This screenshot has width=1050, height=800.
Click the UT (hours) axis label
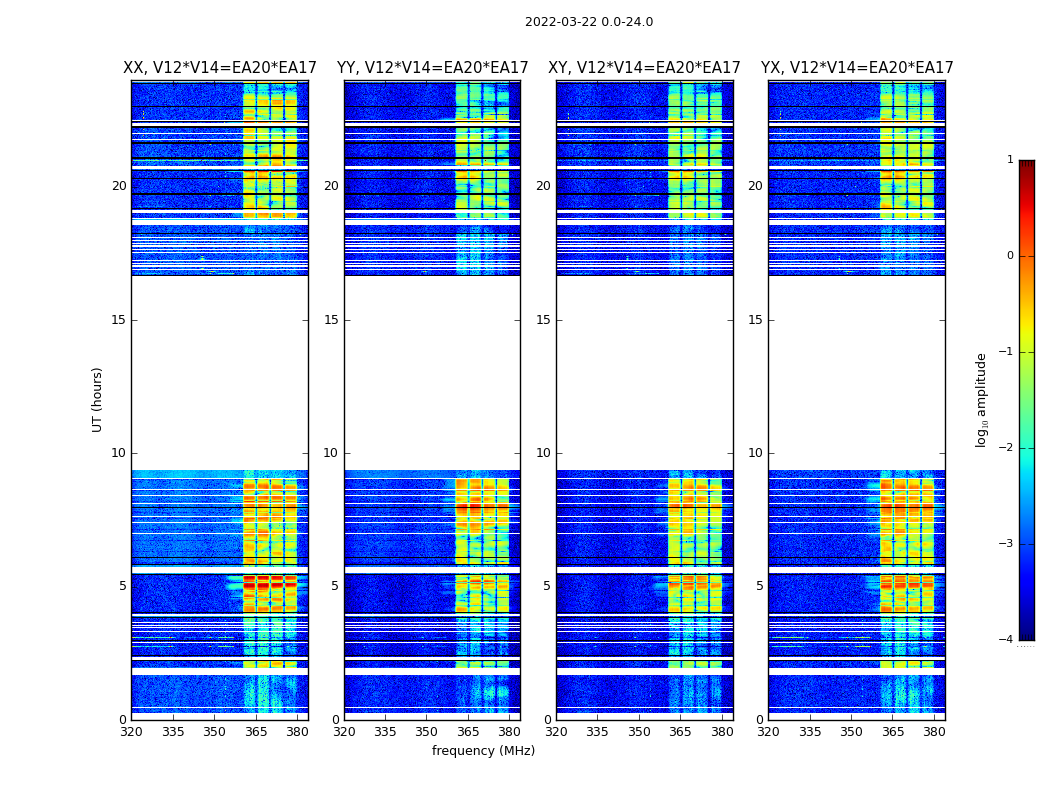[97, 400]
